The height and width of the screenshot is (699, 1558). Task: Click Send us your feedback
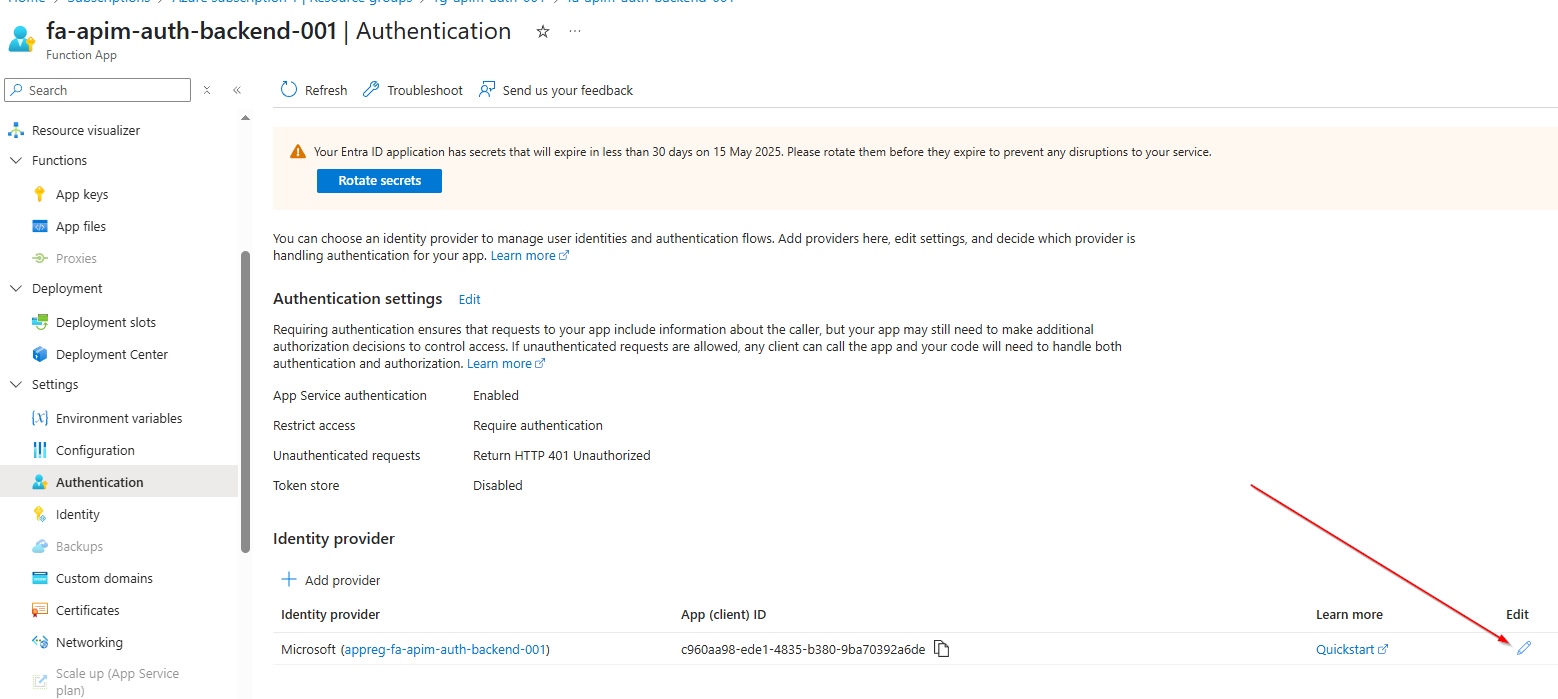(556, 90)
